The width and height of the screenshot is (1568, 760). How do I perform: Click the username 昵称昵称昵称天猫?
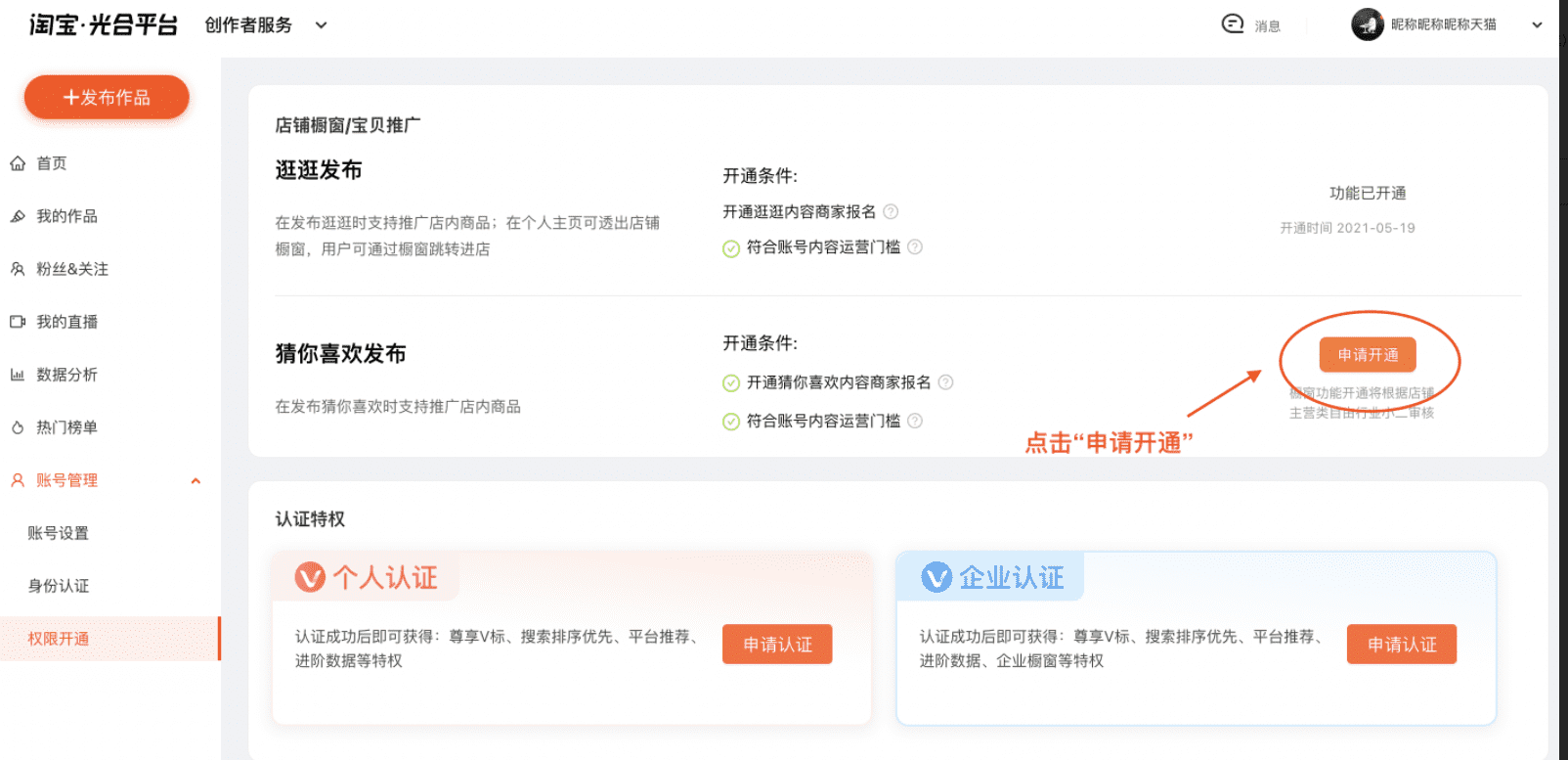(x=1444, y=24)
